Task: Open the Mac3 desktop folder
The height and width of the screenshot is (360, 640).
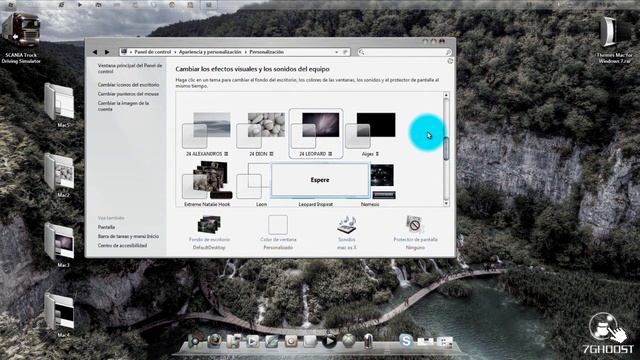Action: pos(60,245)
